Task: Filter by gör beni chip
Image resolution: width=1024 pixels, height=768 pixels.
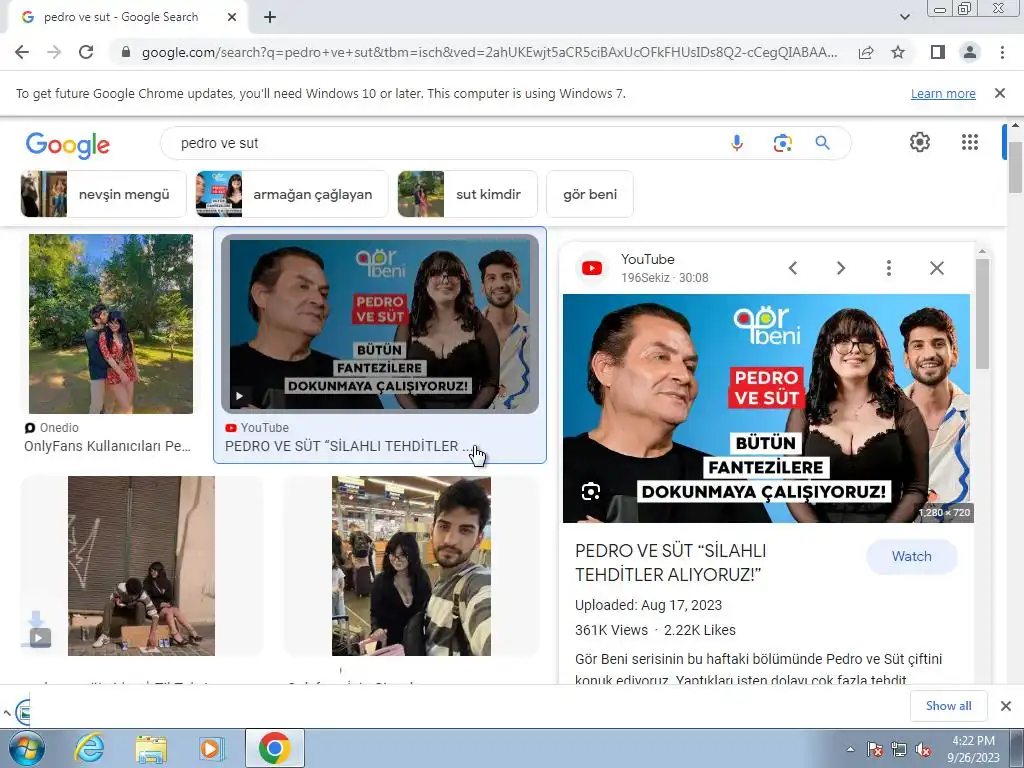Action: pyautogui.click(x=590, y=194)
